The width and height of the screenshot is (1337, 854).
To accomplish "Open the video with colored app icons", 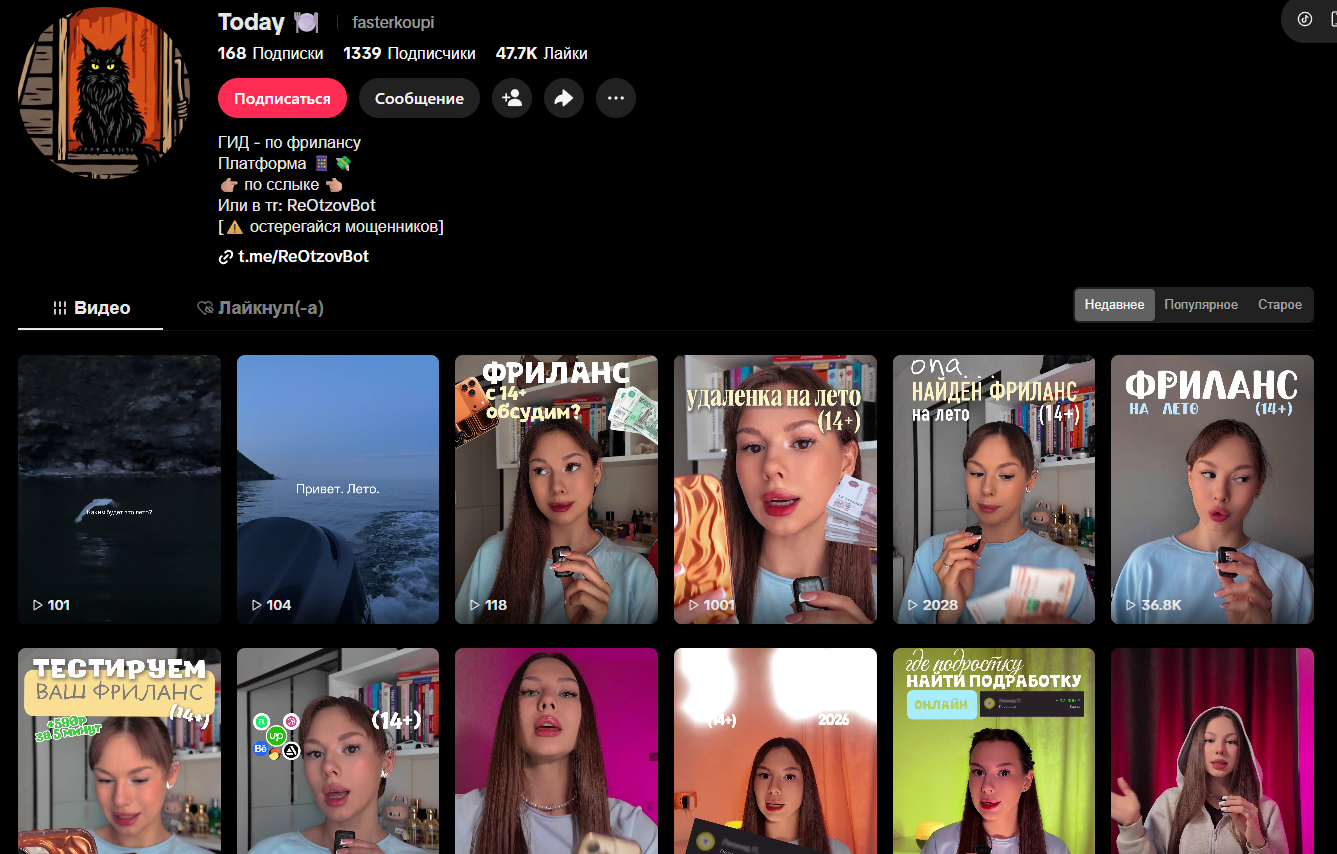I will [x=338, y=751].
